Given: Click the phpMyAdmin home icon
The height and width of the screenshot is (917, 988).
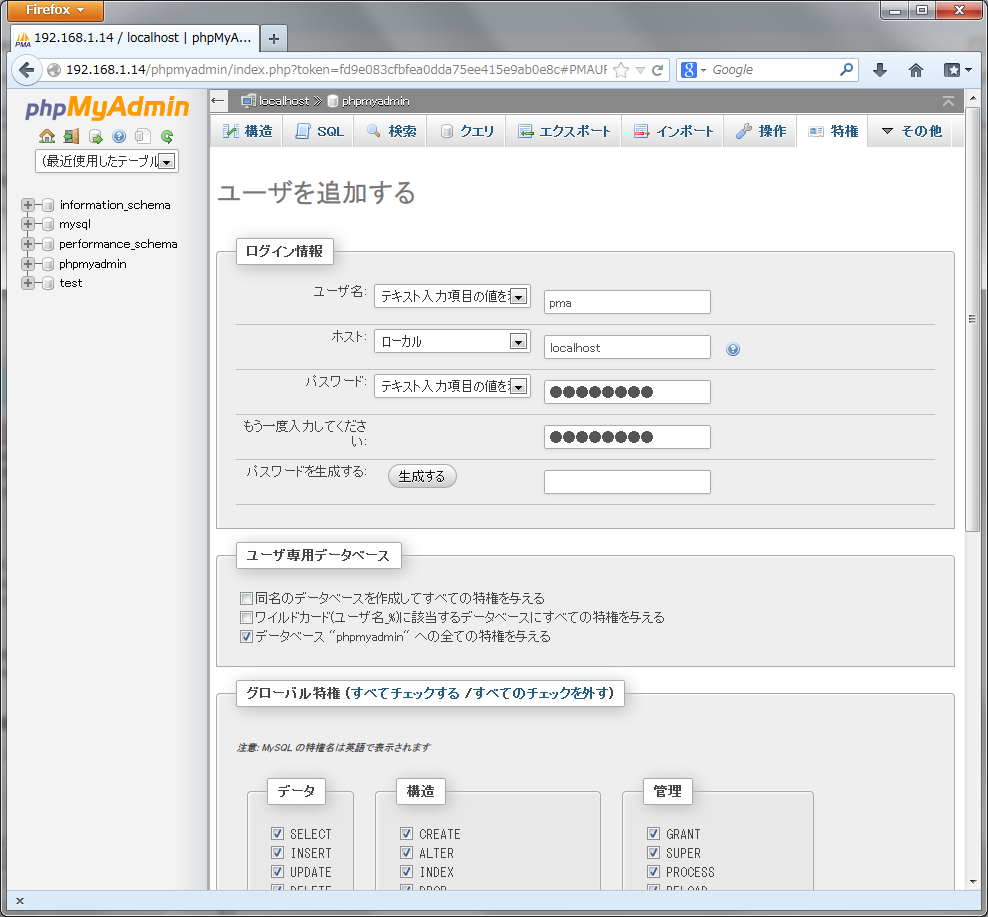Looking at the screenshot, I should pyautogui.click(x=47, y=136).
